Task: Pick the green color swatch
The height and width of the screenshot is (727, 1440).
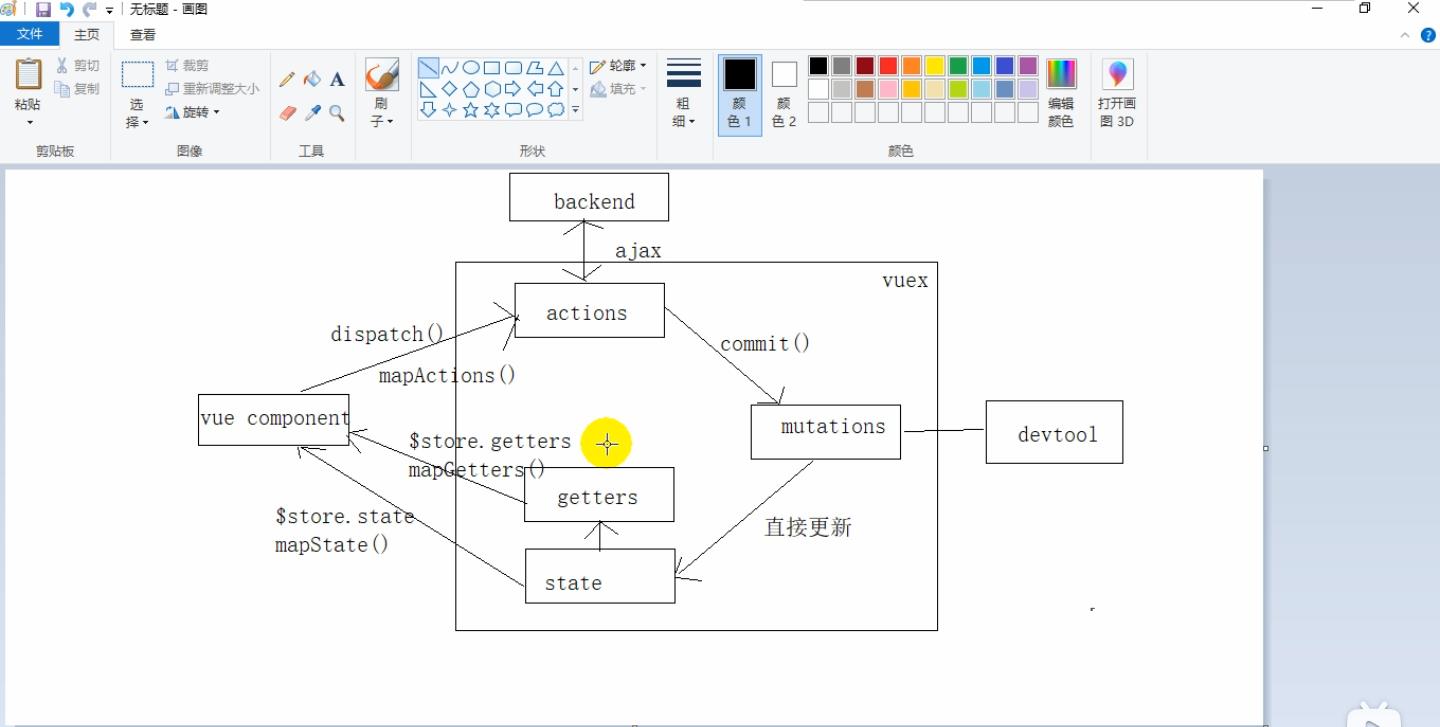Action: click(958, 66)
